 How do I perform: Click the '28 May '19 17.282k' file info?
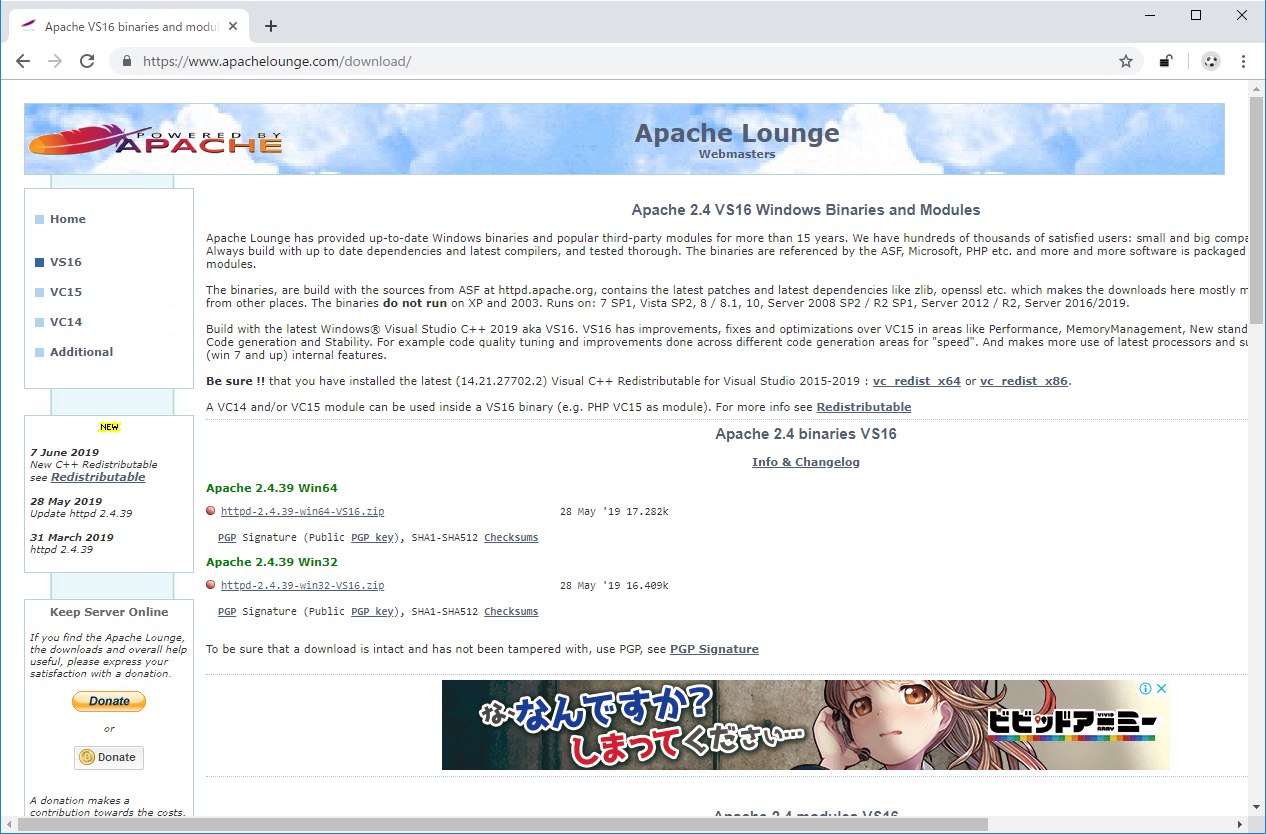coord(614,511)
